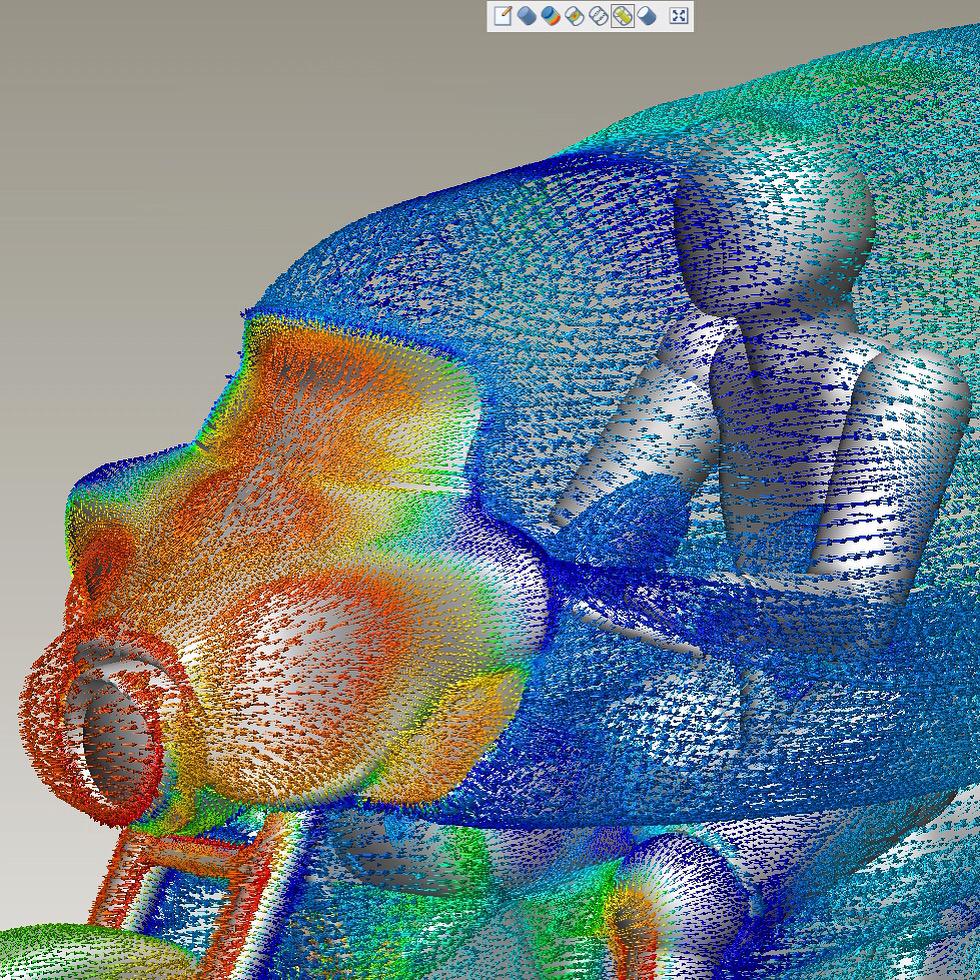Toggle the highlighted yellow vector cylinder mode

point(622,16)
